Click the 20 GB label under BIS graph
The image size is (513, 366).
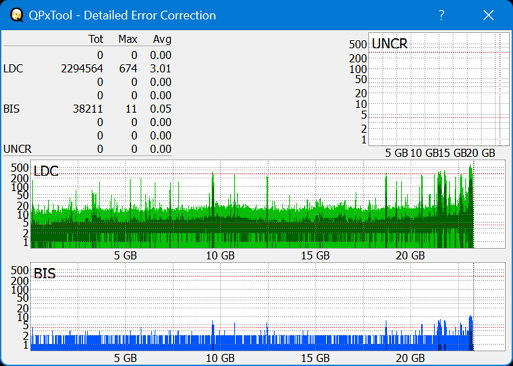click(410, 358)
